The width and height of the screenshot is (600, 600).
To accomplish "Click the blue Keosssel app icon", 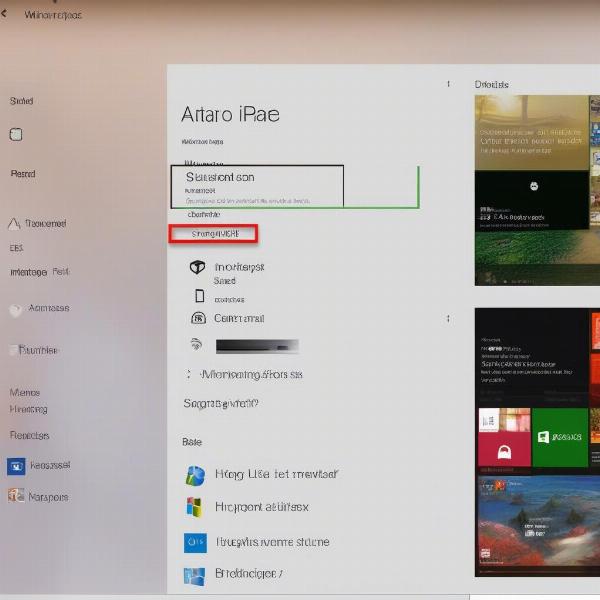I will click(16, 466).
